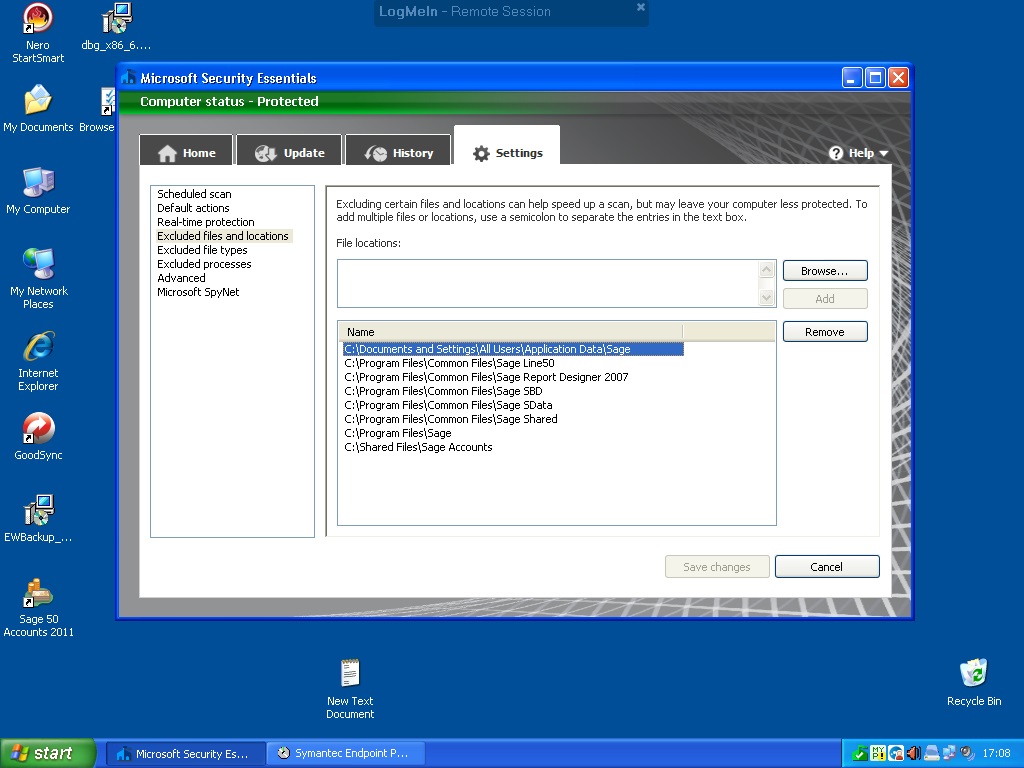Open Microsoft SpyNet settings
The width and height of the screenshot is (1024, 768).
(x=199, y=292)
